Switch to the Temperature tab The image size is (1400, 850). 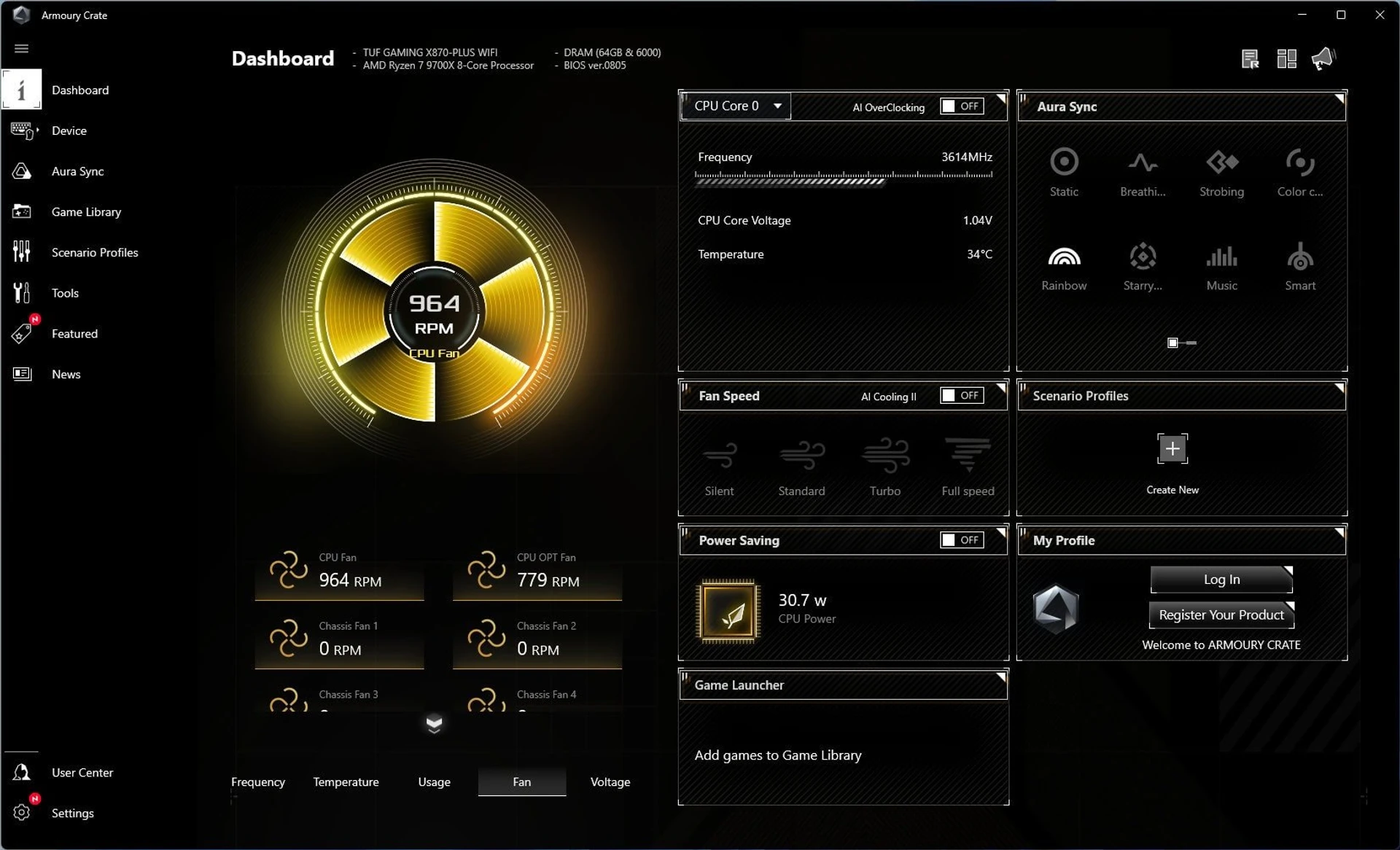(x=346, y=781)
